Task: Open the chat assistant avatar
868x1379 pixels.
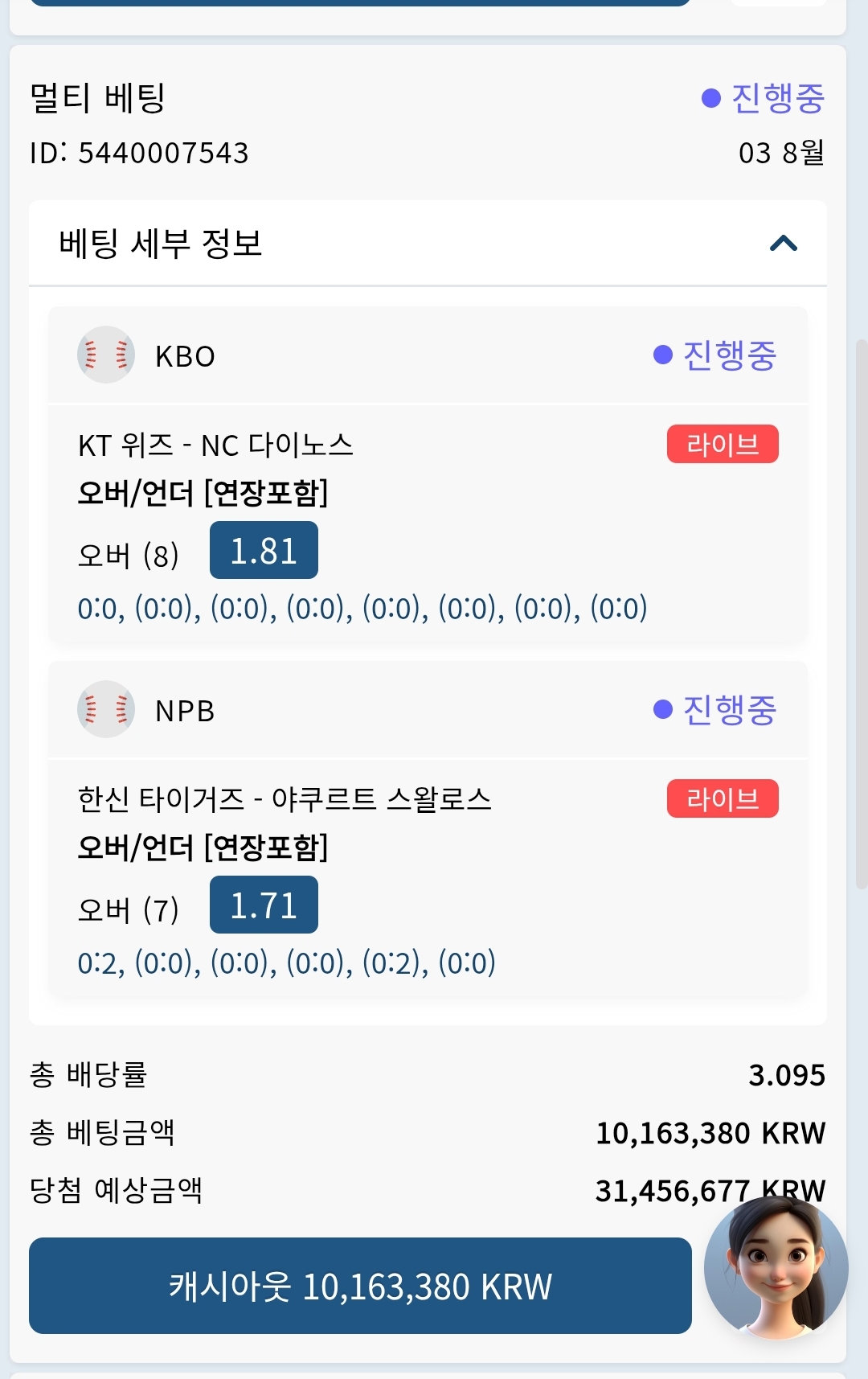Action: pyautogui.click(x=776, y=1268)
